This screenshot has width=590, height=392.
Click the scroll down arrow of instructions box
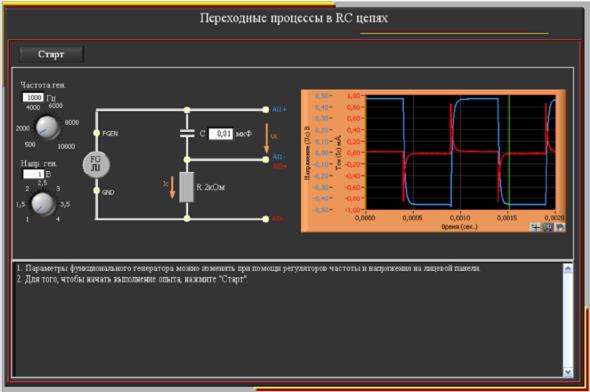coord(568,372)
